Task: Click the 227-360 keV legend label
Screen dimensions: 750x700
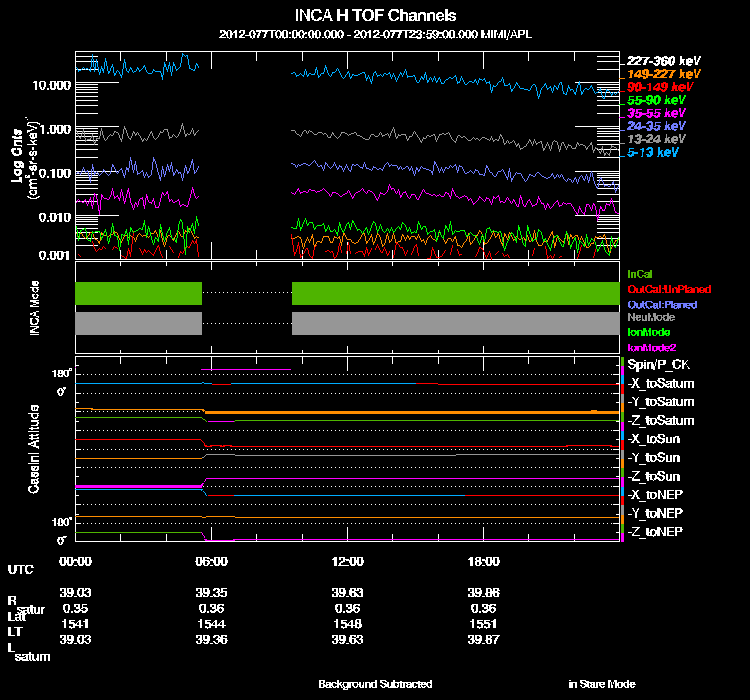Action: tap(658, 61)
